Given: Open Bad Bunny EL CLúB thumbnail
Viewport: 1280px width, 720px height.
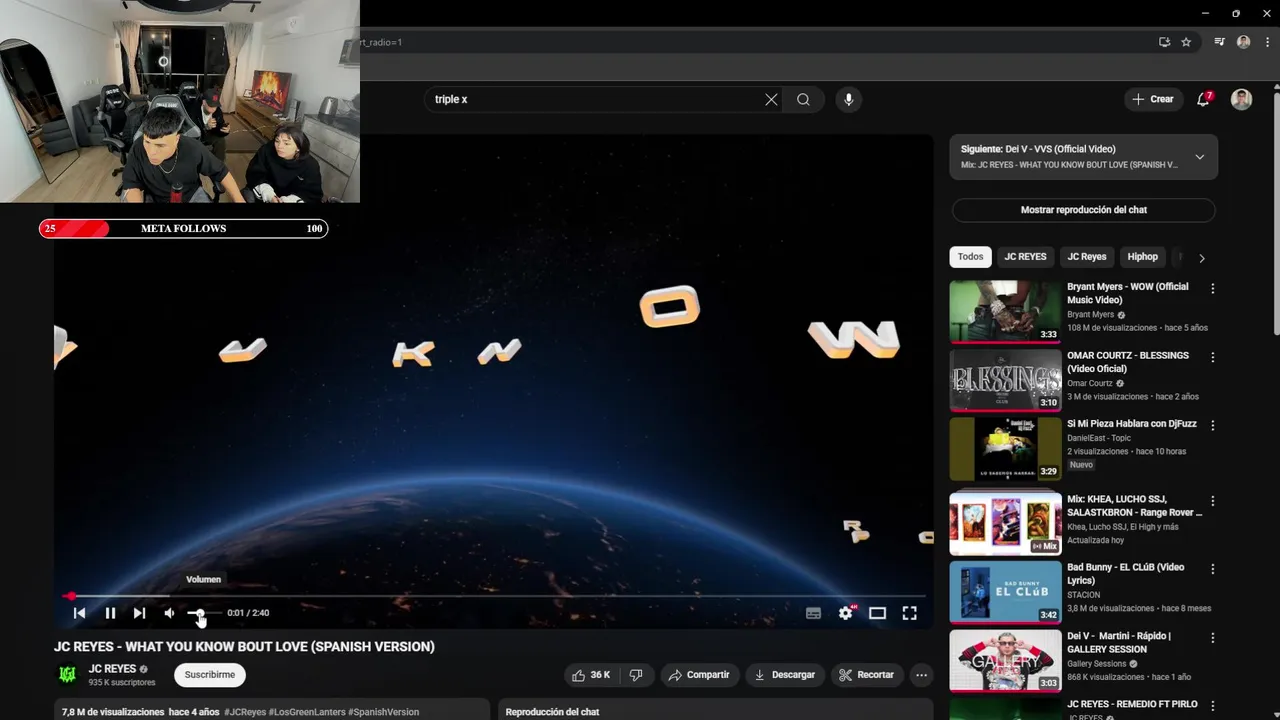Looking at the screenshot, I should click(1005, 591).
